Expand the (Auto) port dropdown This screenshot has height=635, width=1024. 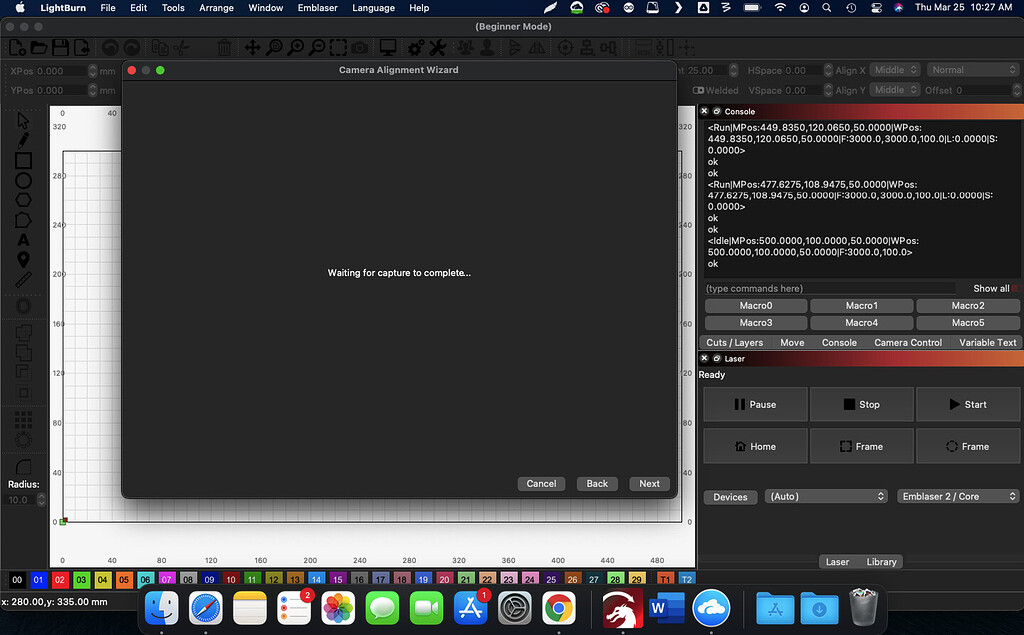coord(826,497)
